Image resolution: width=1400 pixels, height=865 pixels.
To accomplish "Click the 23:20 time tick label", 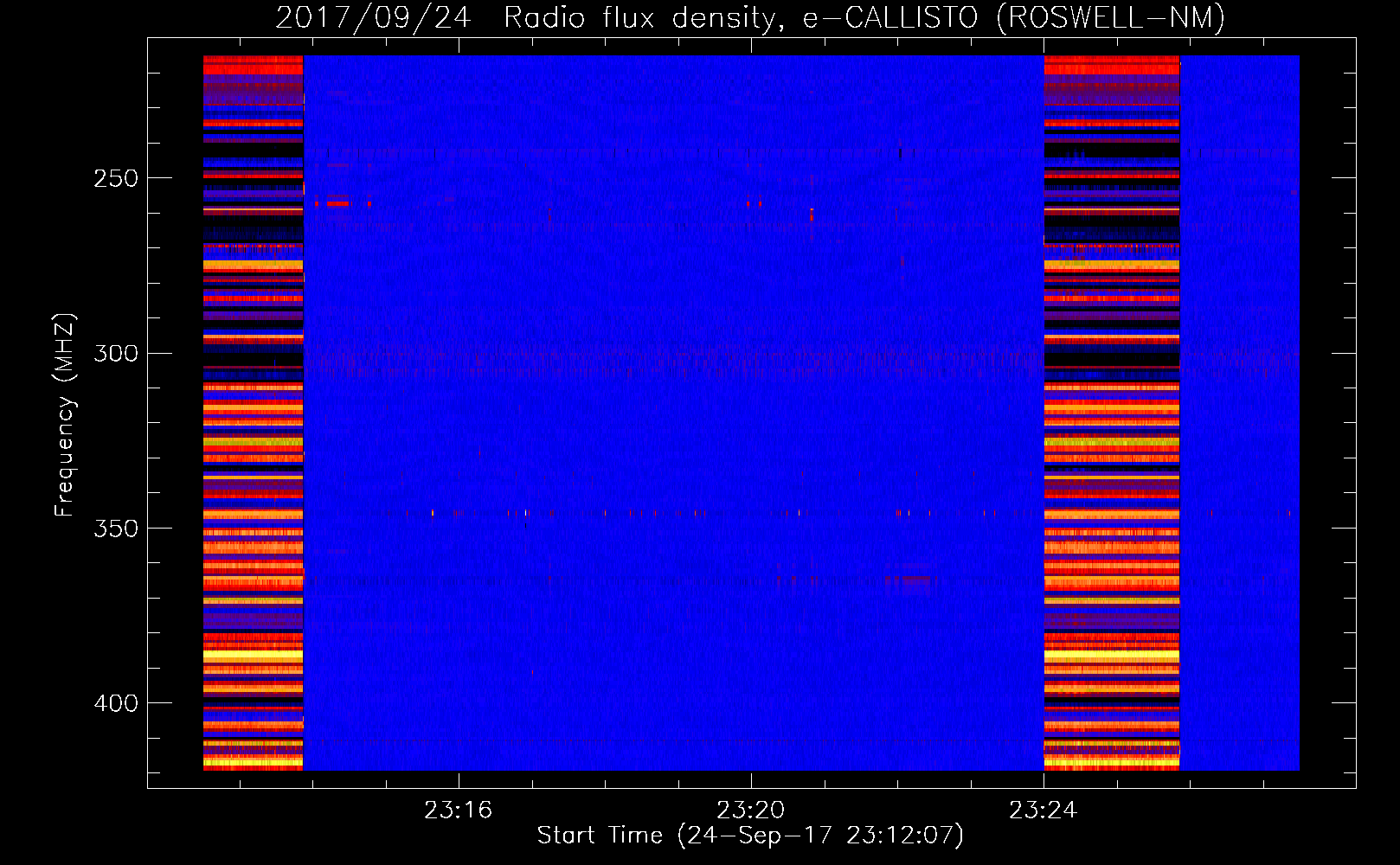I will pyautogui.click(x=750, y=810).
